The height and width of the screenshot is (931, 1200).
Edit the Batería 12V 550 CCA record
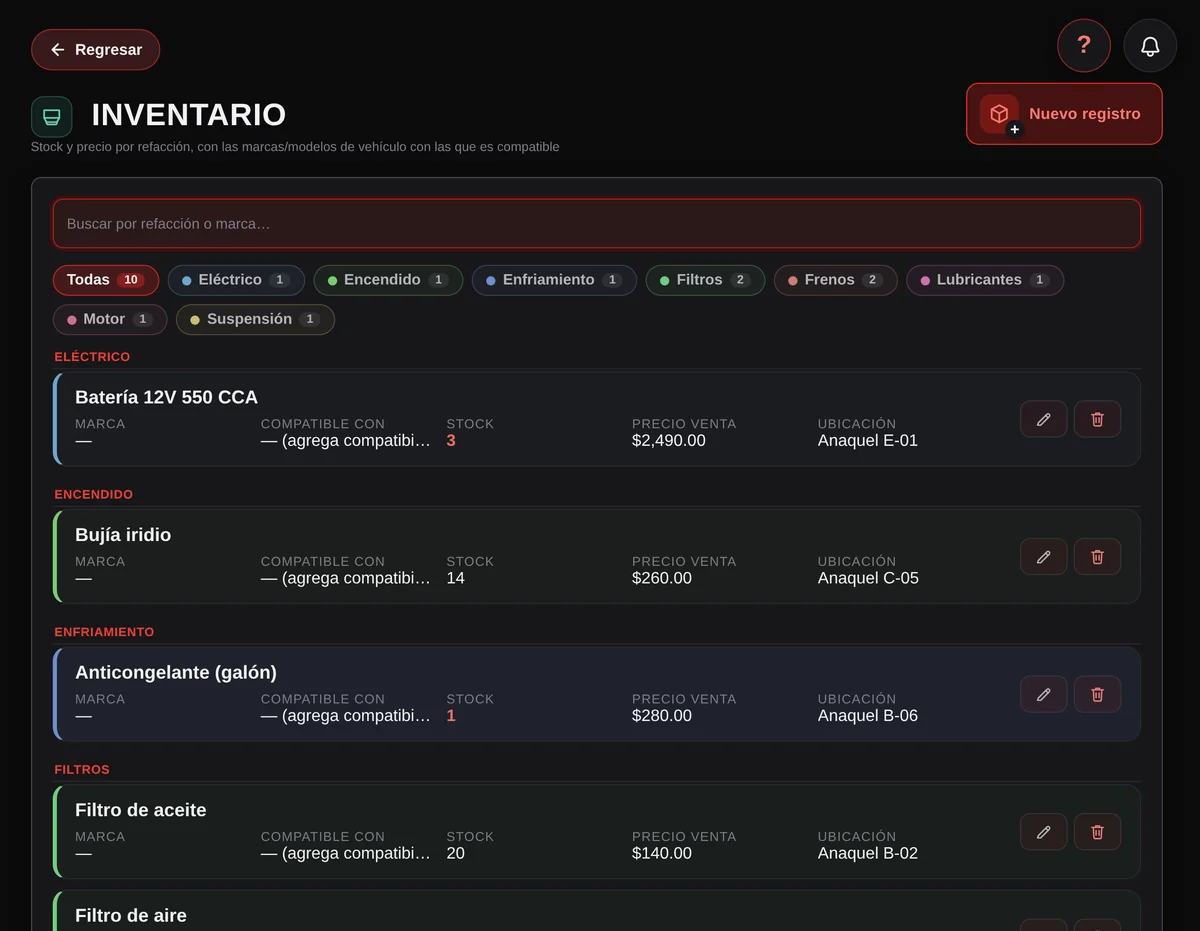pos(1044,419)
